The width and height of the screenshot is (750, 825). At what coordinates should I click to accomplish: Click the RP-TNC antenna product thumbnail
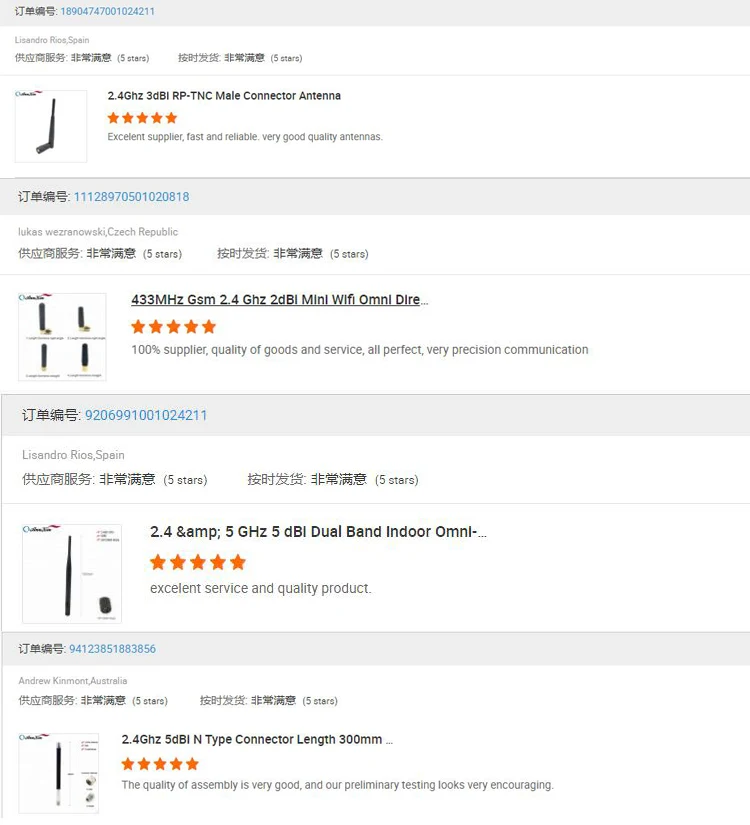point(51,126)
